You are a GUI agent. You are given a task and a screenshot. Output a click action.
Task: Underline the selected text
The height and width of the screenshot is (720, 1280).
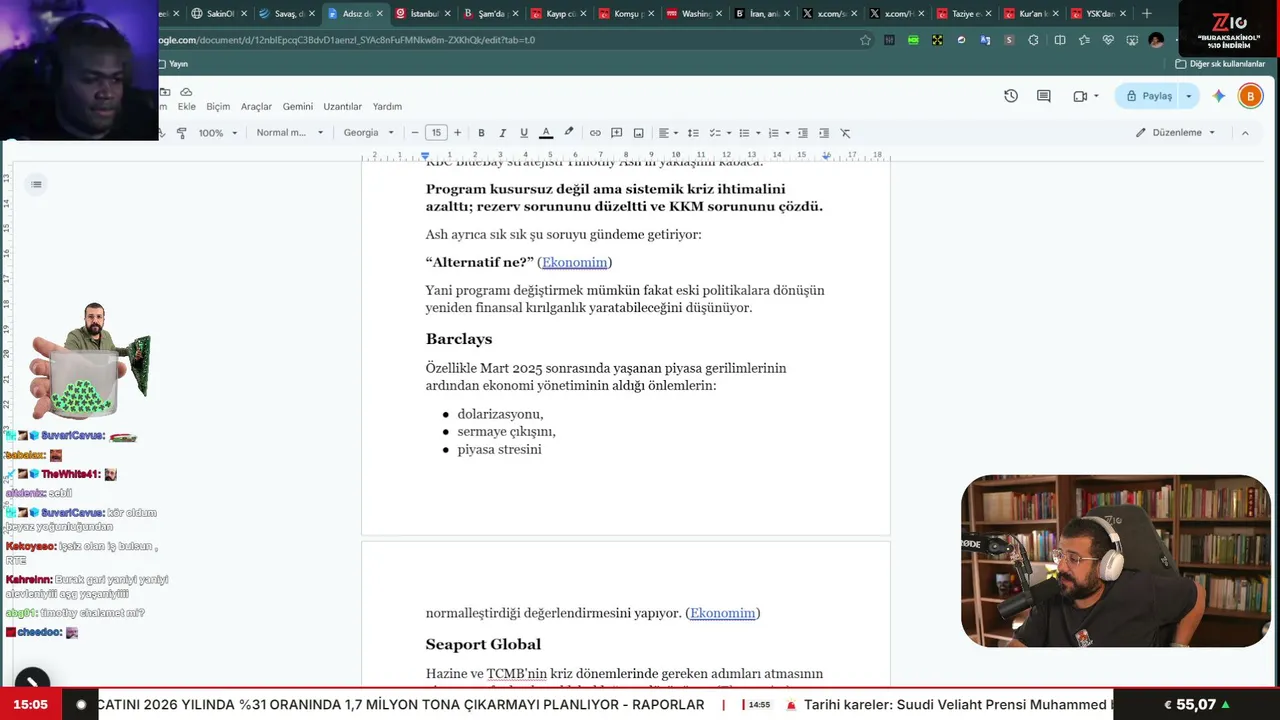pos(523,133)
